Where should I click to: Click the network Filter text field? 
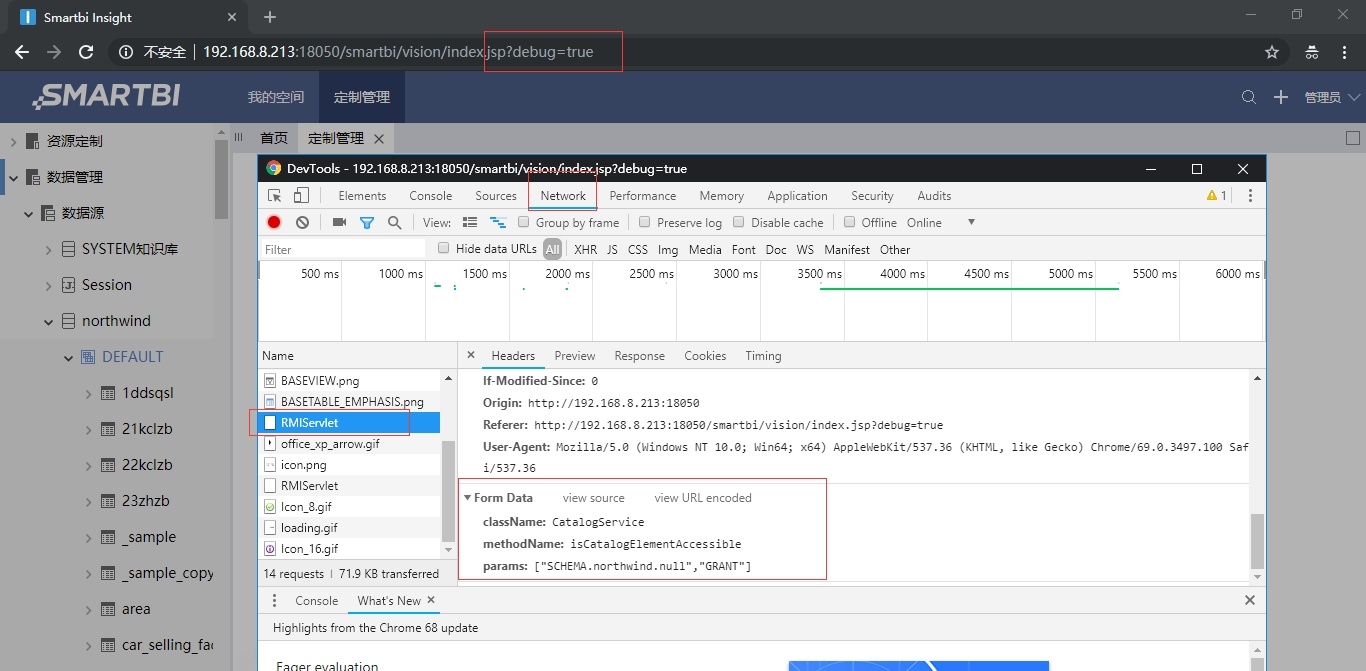(x=345, y=249)
